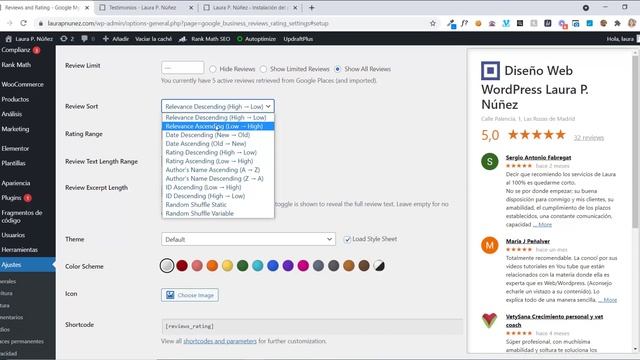Pick the black and white split swatch
This screenshot has height=360, width=640.
coord(379,266)
